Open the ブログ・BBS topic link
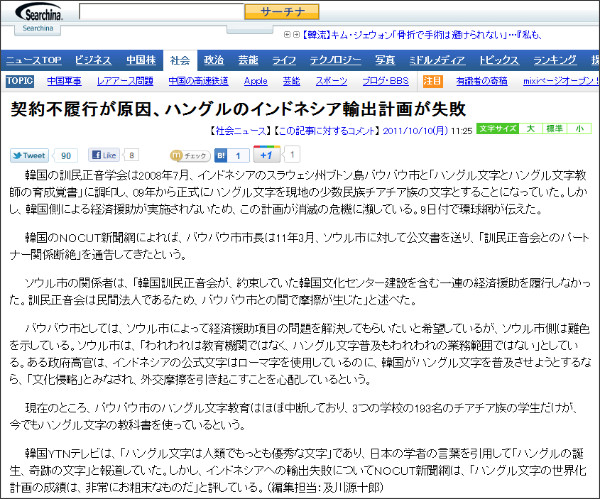The height and width of the screenshot is (499, 600). tap(386, 81)
